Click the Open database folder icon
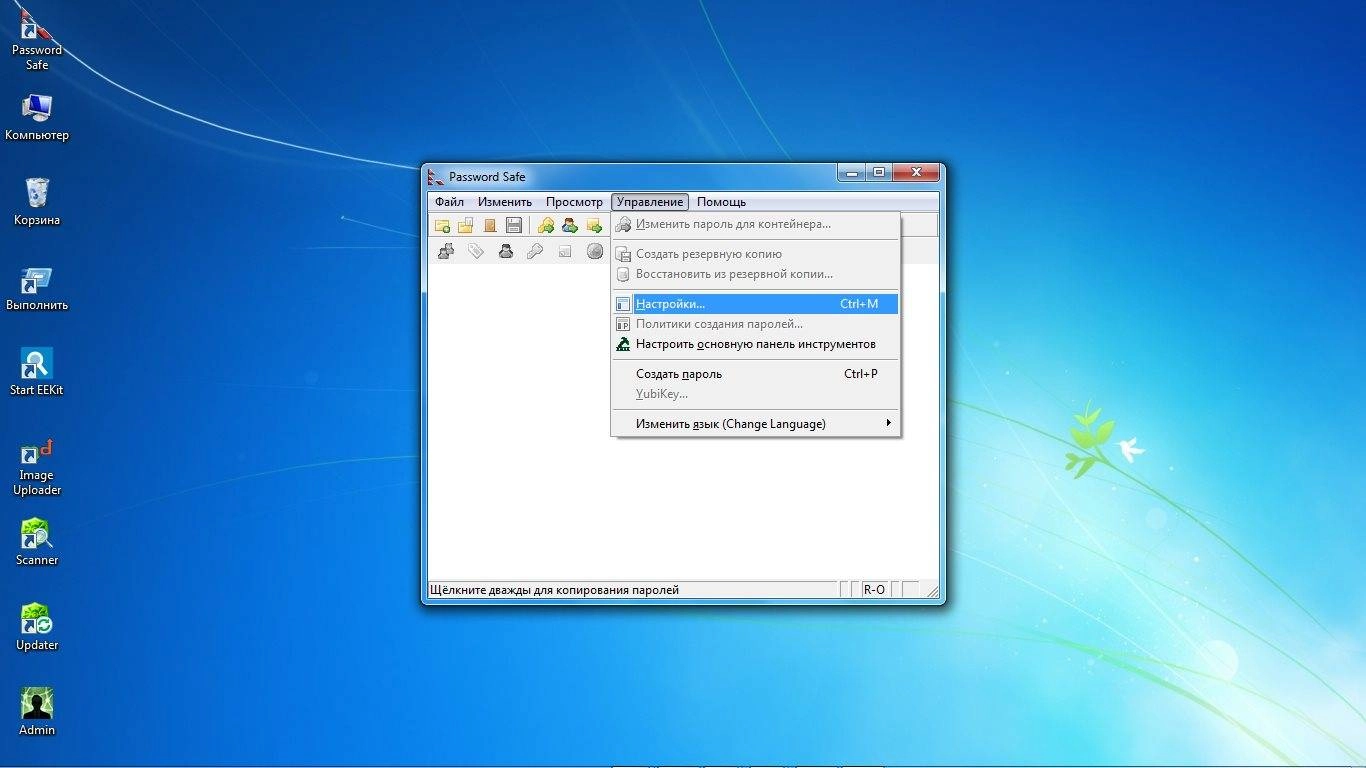The image size is (1366, 768). click(466, 225)
